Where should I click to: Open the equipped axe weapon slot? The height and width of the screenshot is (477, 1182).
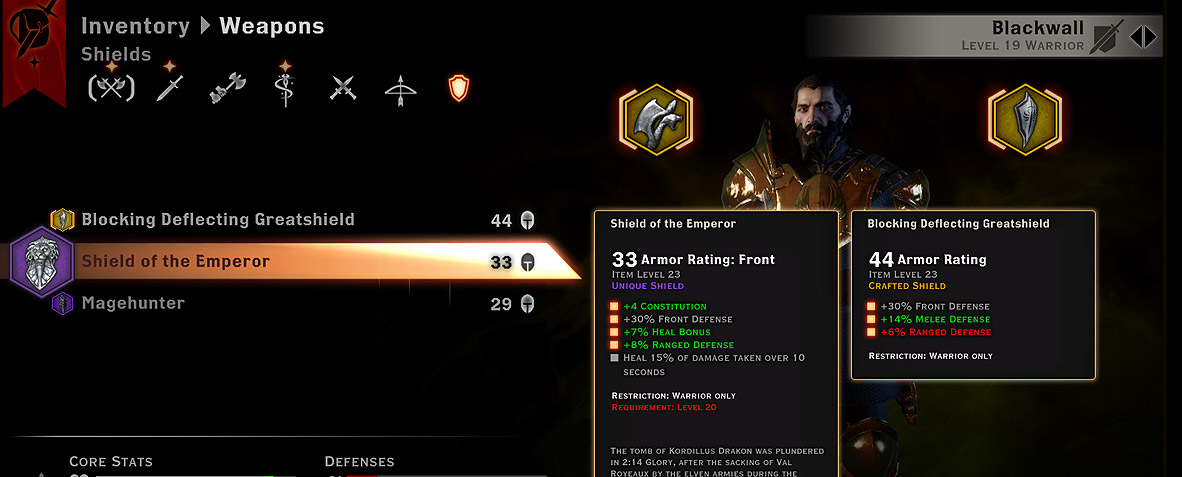657,119
